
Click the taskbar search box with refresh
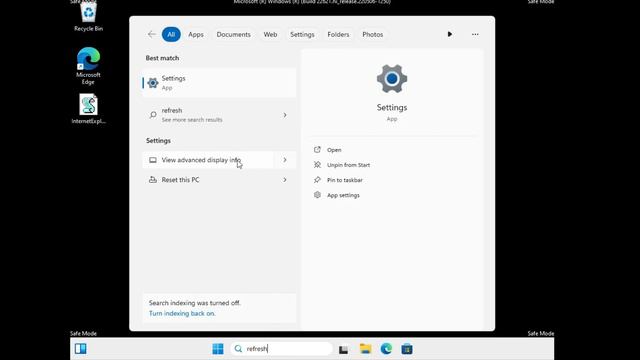(282, 349)
